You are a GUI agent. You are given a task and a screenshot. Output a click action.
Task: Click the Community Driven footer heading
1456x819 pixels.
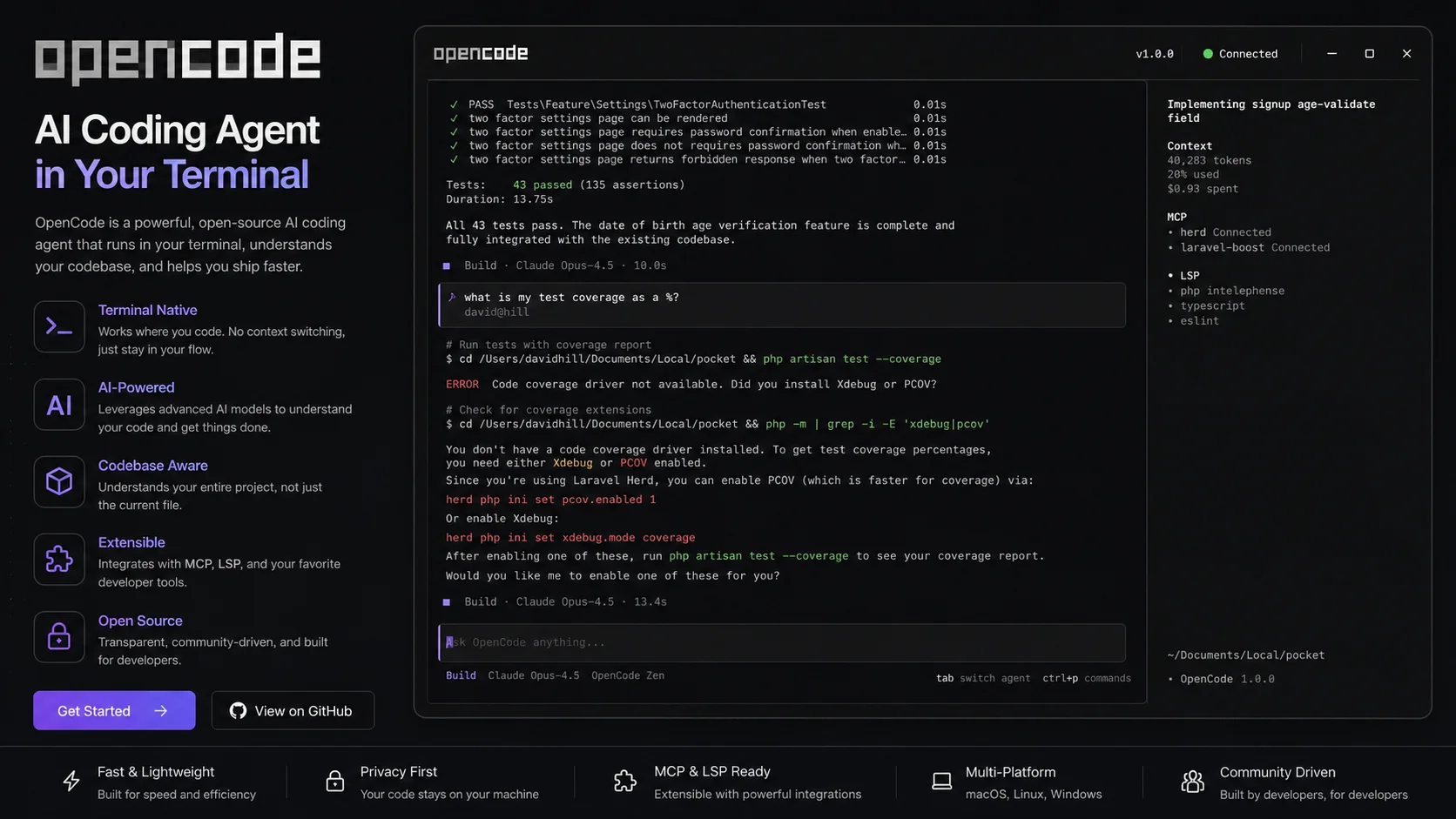click(x=1277, y=772)
